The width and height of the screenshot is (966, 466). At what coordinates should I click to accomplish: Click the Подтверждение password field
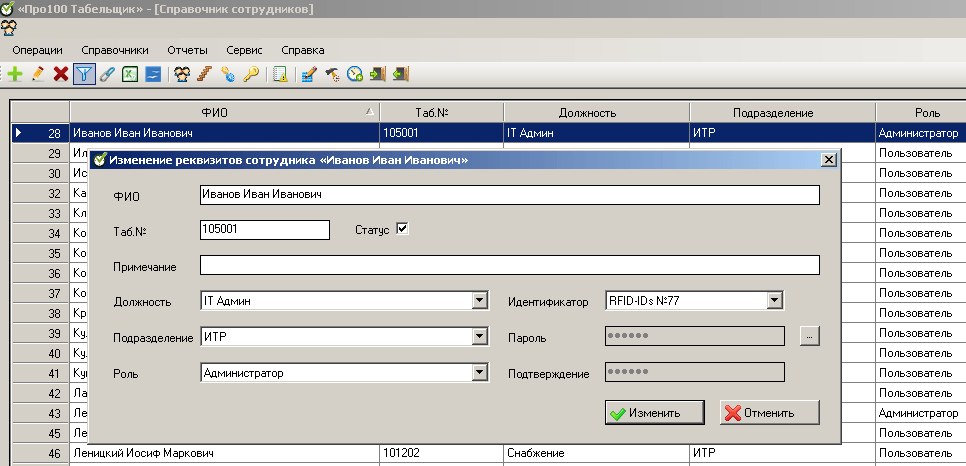(x=695, y=372)
